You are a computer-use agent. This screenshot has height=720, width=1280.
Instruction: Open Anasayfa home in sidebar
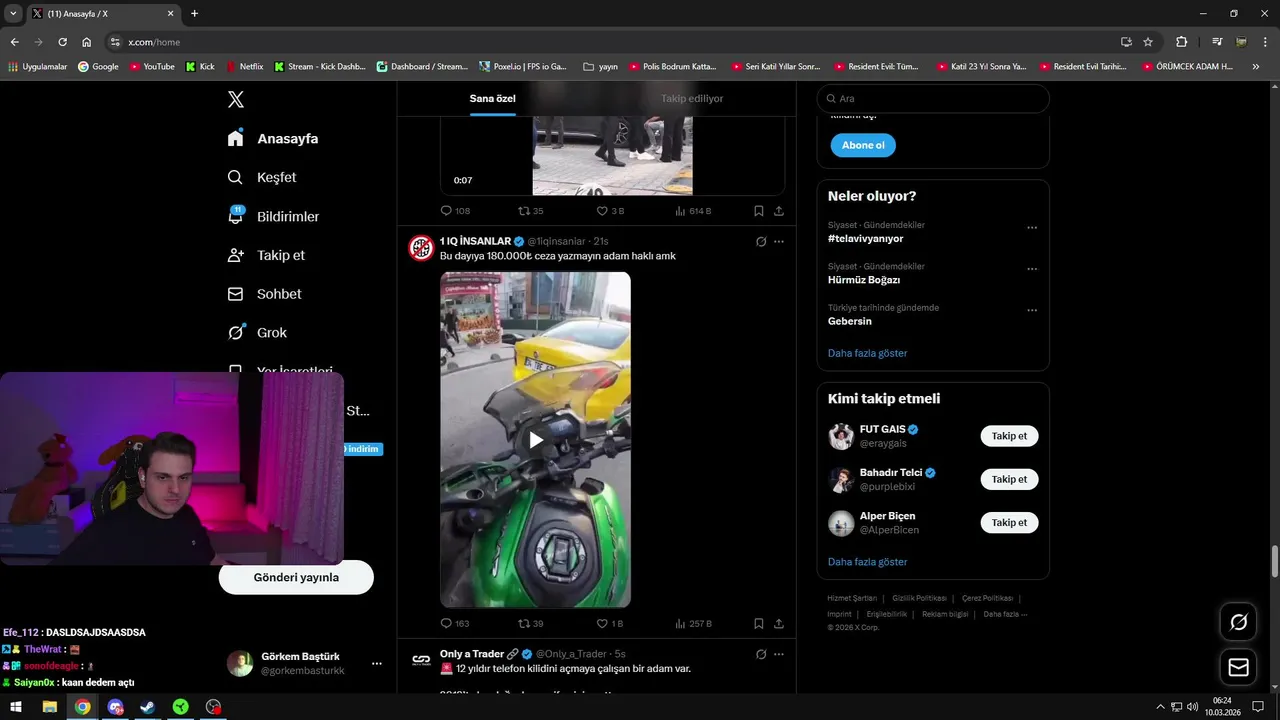click(x=273, y=138)
